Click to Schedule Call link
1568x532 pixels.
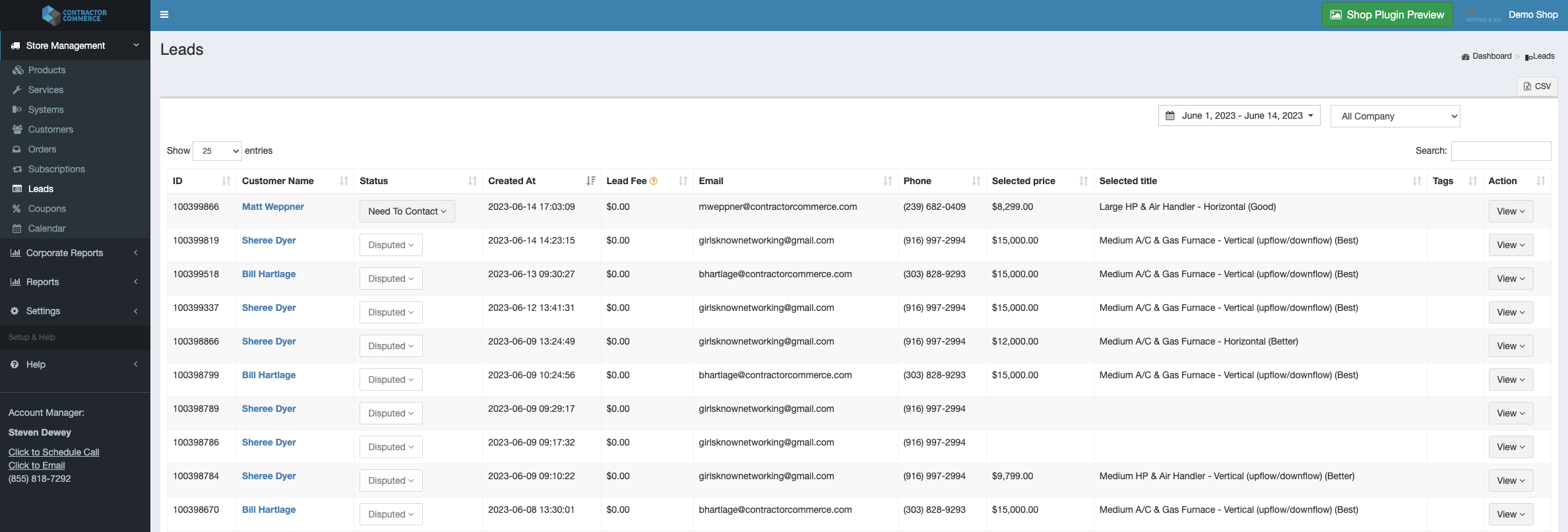click(54, 452)
